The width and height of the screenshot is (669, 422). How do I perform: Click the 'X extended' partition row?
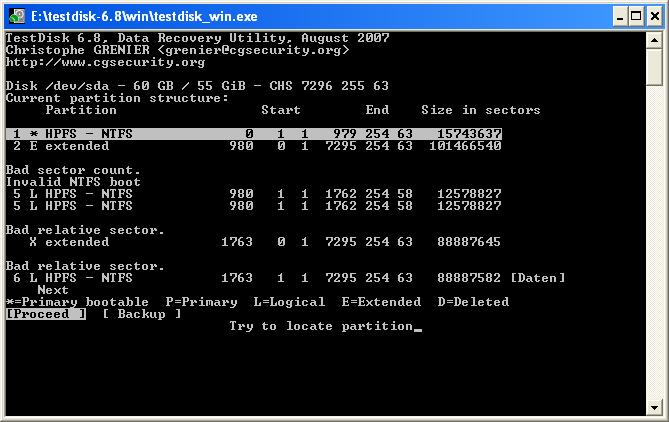(x=265, y=242)
